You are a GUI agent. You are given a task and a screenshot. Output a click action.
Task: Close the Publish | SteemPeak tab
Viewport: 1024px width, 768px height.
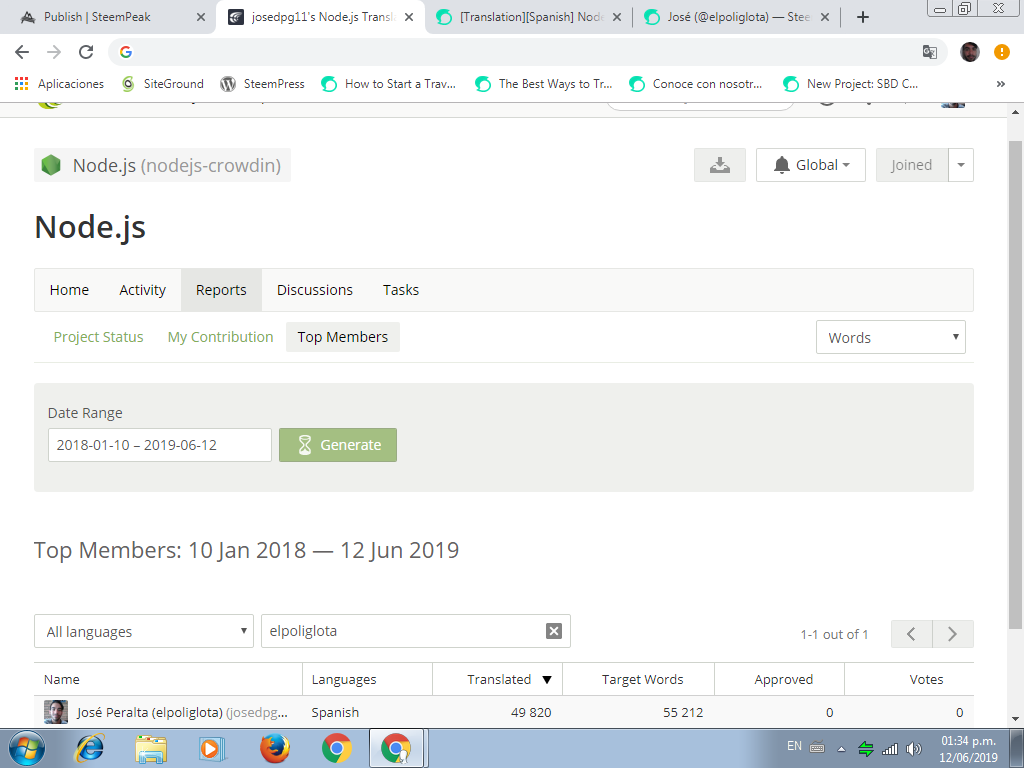[201, 17]
